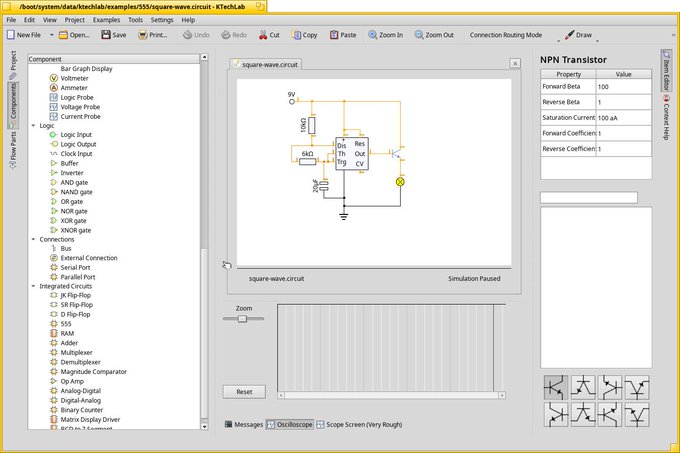680x453 pixels.
Task: Open the Examples menu
Action: click(x=106, y=20)
